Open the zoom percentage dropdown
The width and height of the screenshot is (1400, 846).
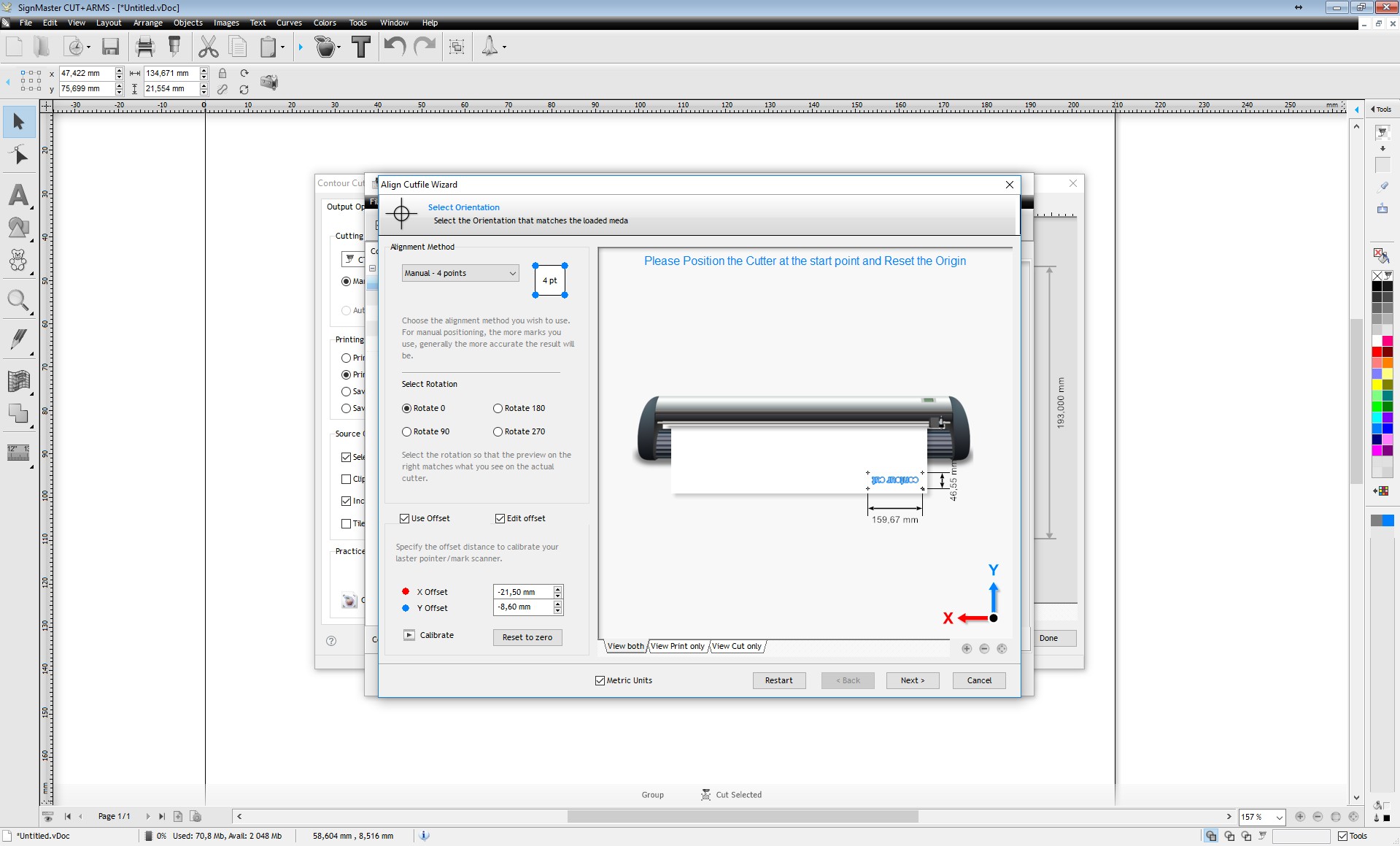coord(1279,817)
